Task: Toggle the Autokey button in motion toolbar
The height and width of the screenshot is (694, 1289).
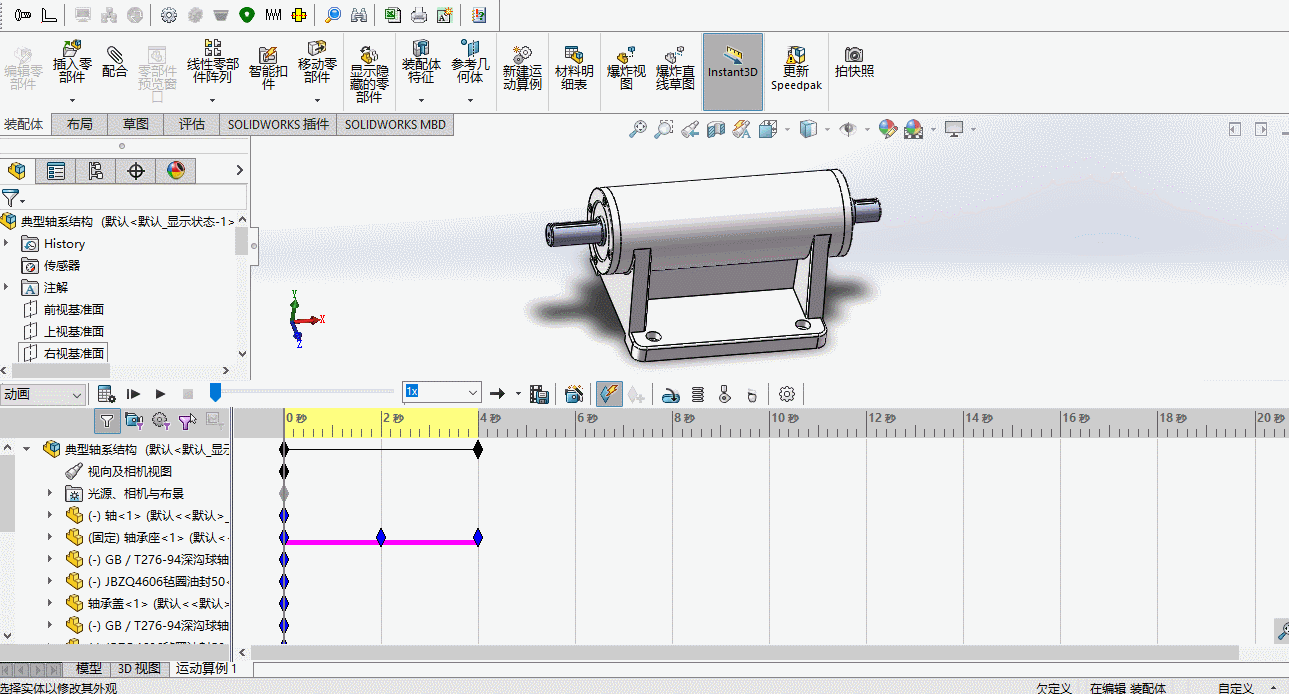Action: tap(609, 394)
